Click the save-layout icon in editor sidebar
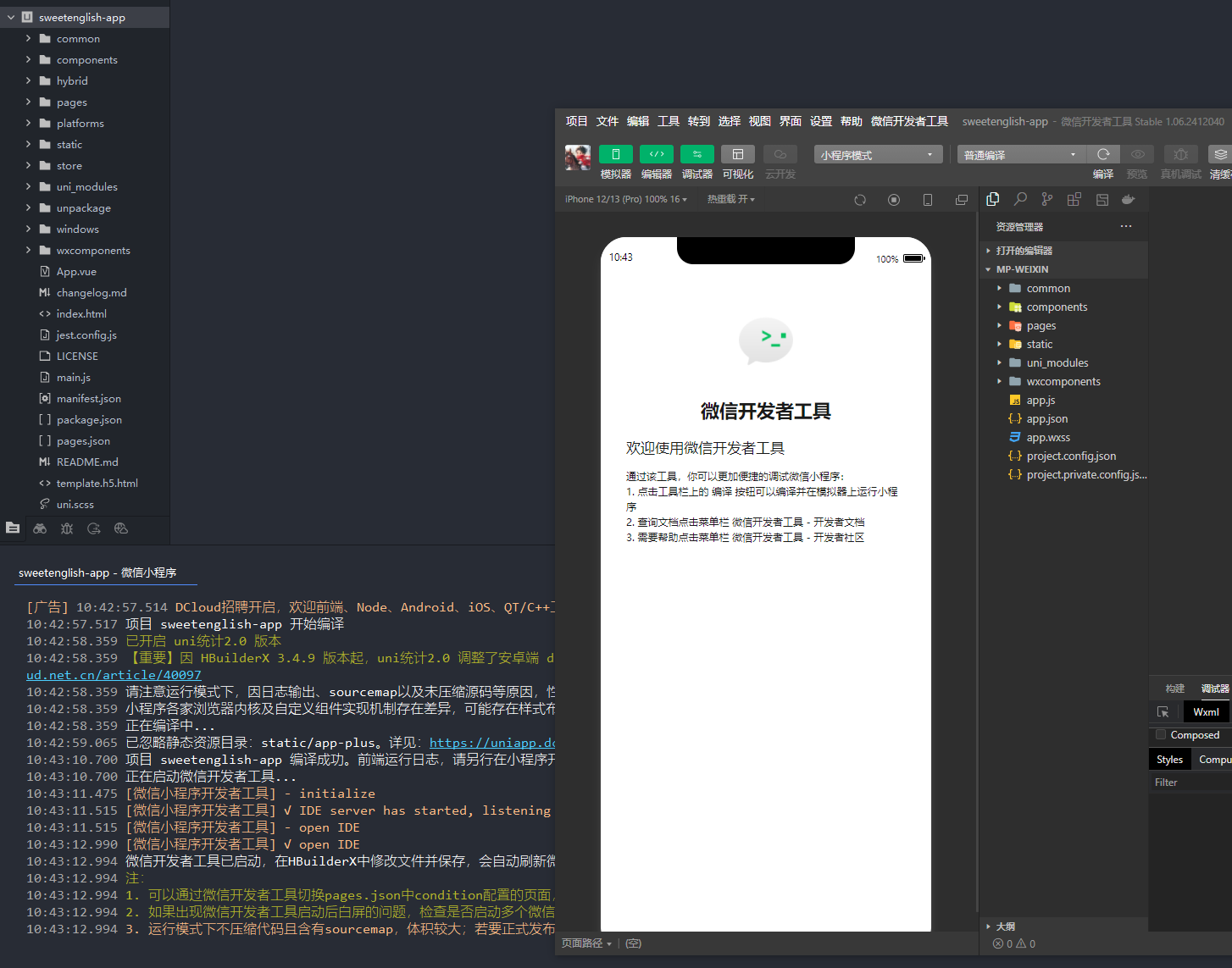1232x968 pixels. [1102, 199]
